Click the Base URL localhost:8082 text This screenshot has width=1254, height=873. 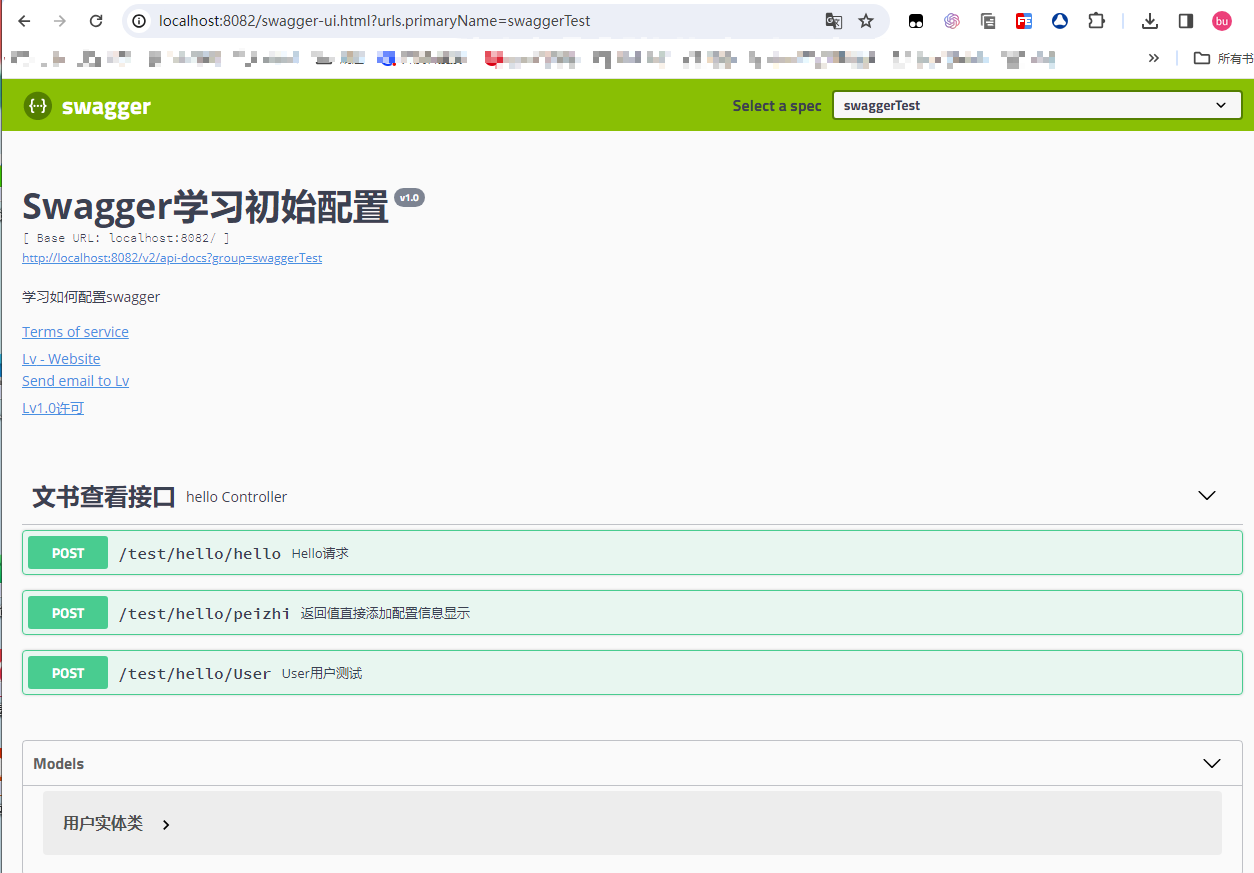pyautogui.click(x=126, y=238)
